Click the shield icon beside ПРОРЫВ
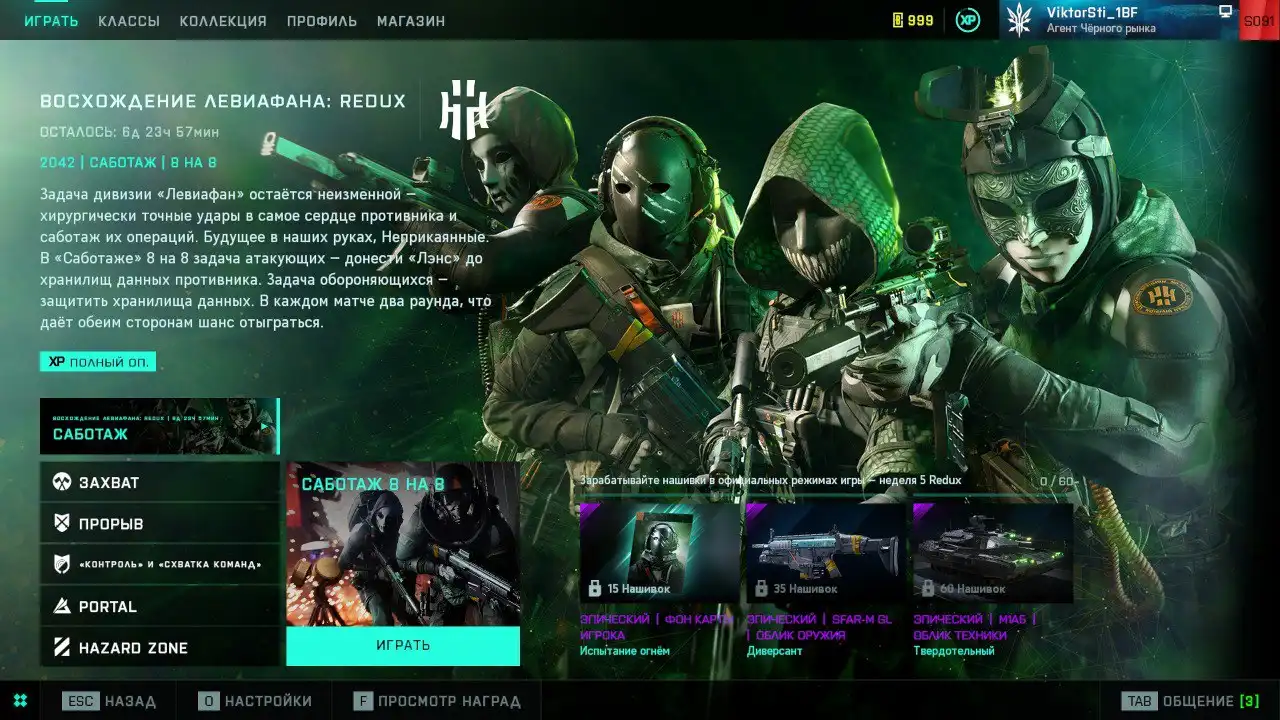 pos(62,523)
